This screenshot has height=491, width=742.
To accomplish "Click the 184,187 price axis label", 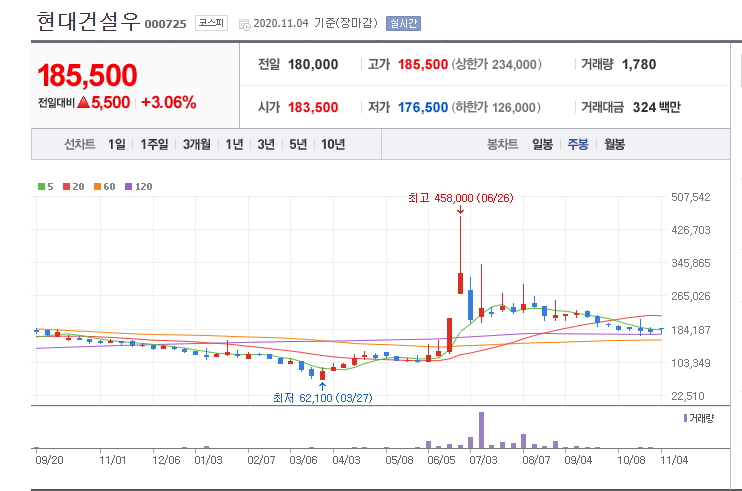I will click(691, 330).
